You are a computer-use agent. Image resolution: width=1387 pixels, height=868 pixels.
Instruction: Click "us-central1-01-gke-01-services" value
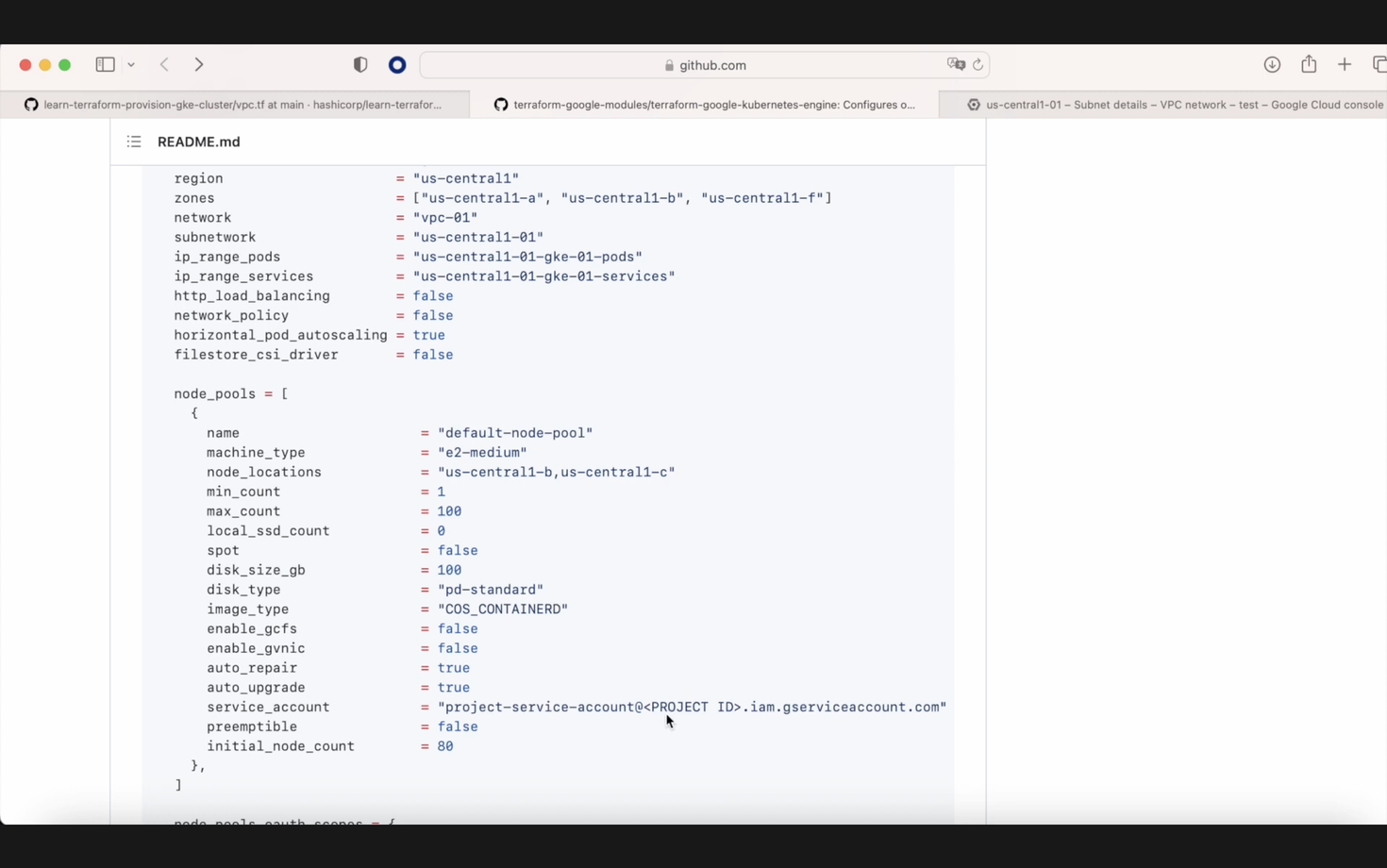544,276
